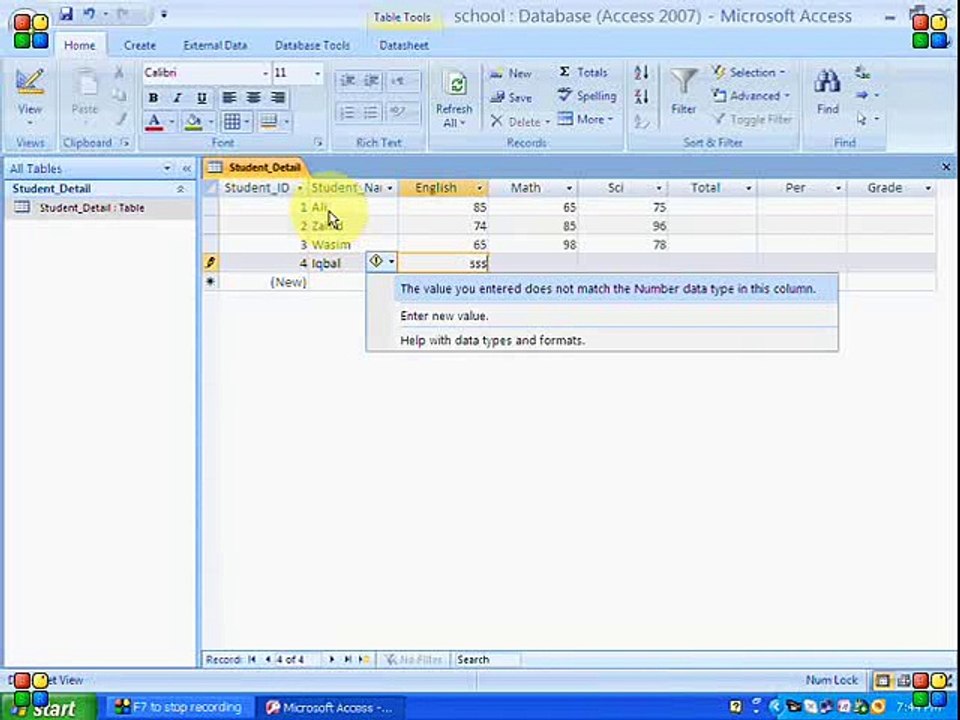Switch to the Home ribbon tab

[80, 45]
